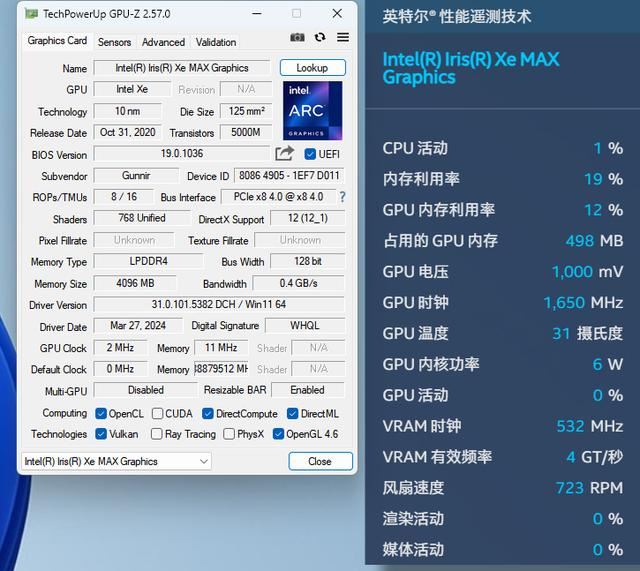Image resolution: width=640 pixels, height=571 pixels.
Task: Click the Digital Signature WHQL field
Action: (x=304, y=325)
